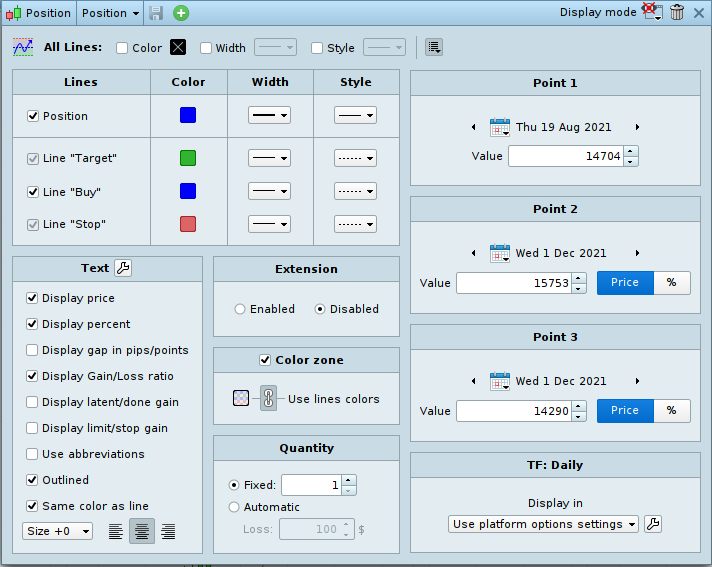Set text alignment to left
712x567 pixels.
click(116, 531)
